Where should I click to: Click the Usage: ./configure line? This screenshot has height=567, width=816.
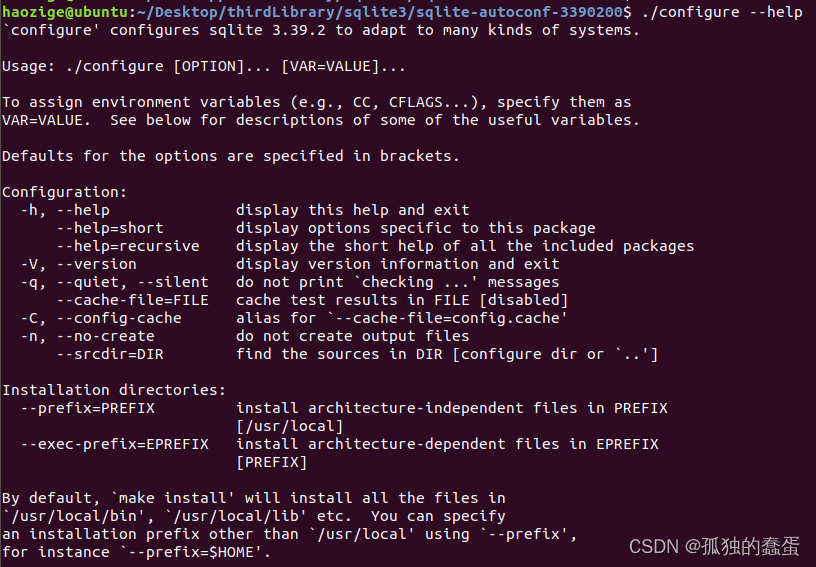tap(203, 67)
